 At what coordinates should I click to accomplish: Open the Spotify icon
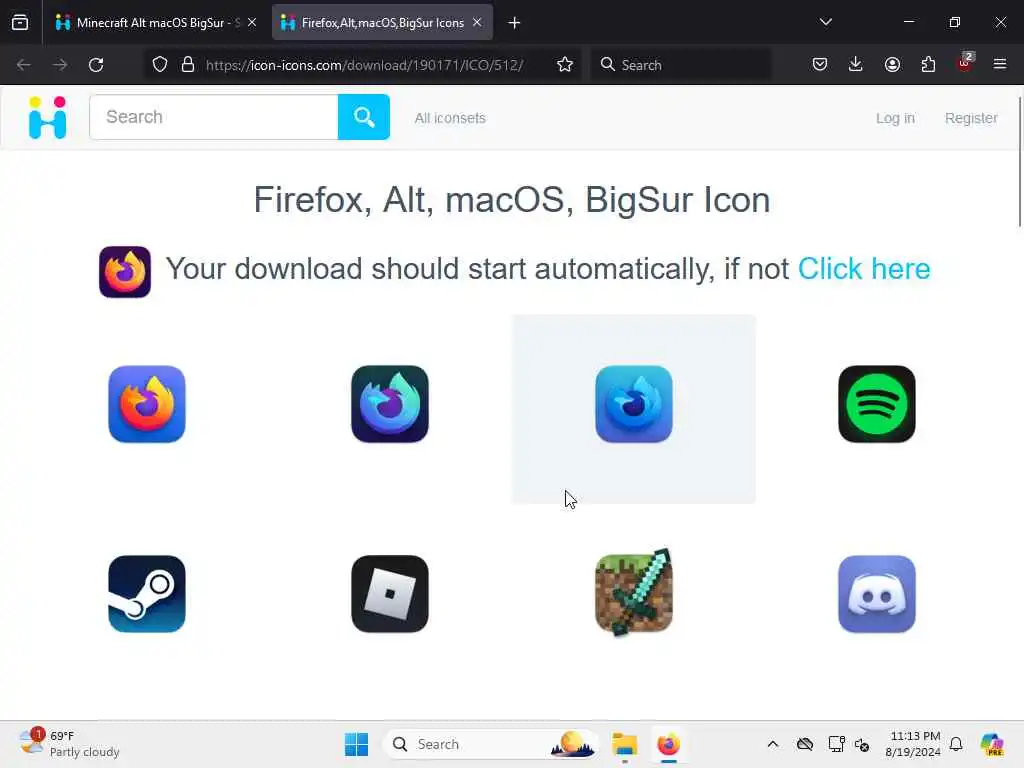click(x=876, y=404)
